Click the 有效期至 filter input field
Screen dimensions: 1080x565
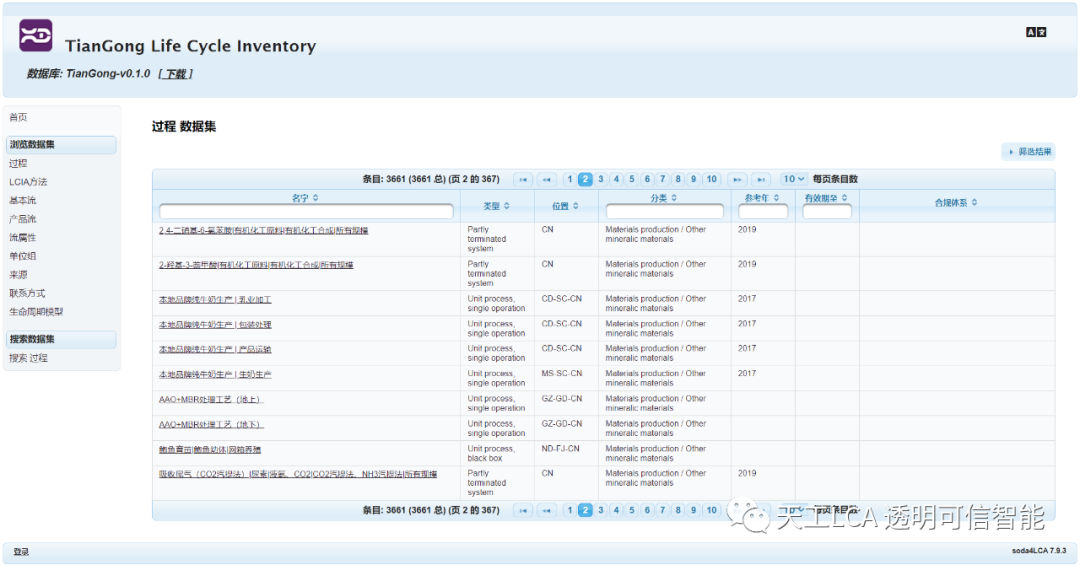click(x=827, y=212)
